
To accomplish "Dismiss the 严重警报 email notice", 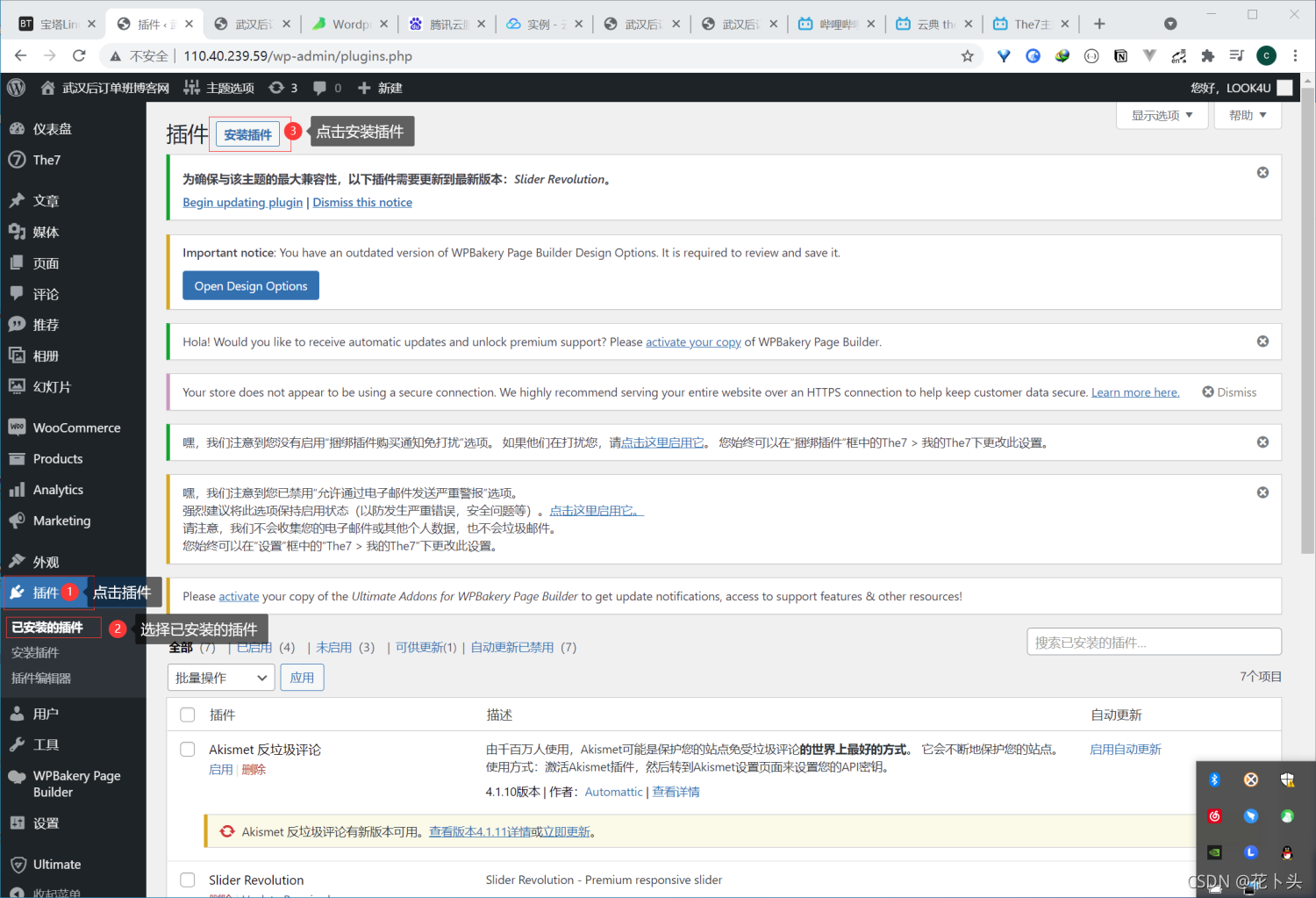I will [1262, 492].
